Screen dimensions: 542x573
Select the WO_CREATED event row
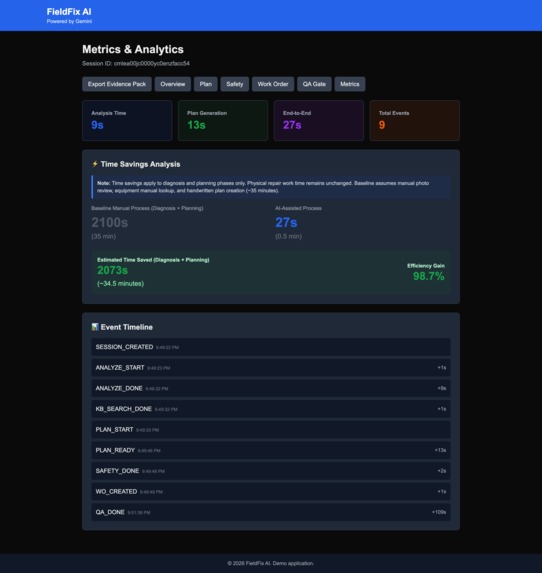[271, 492]
